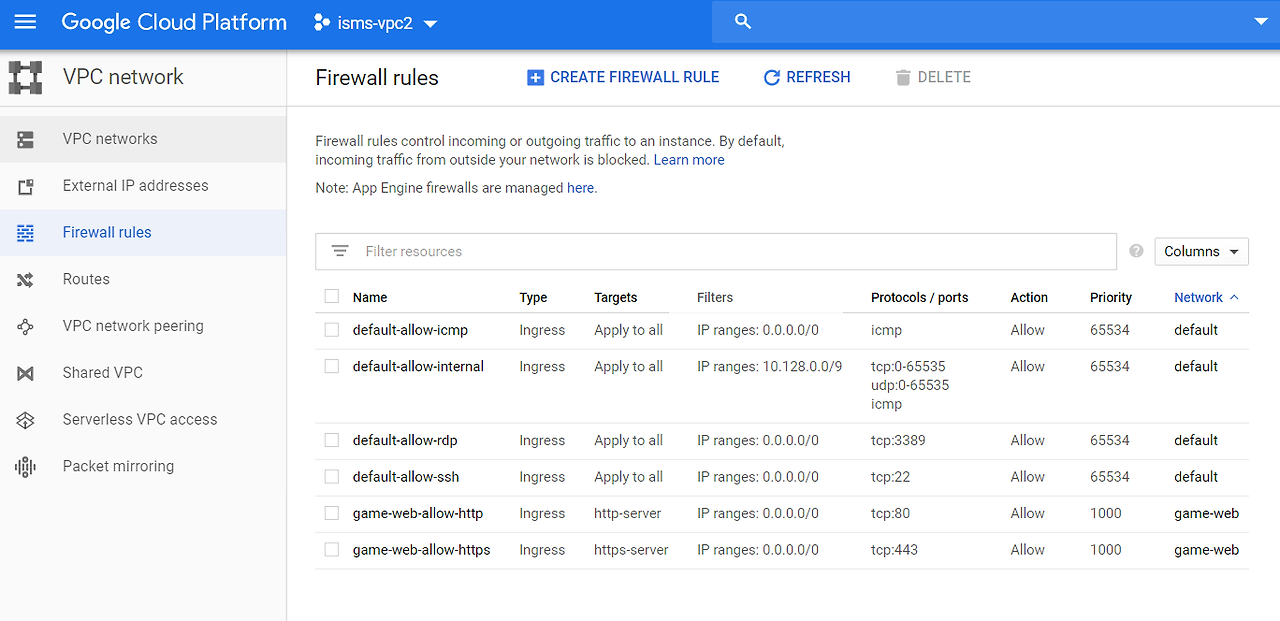Image resolution: width=1280 pixels, height=621 pixels.
Task: Click the Packet mirroring icon
Action: (25, 467)
